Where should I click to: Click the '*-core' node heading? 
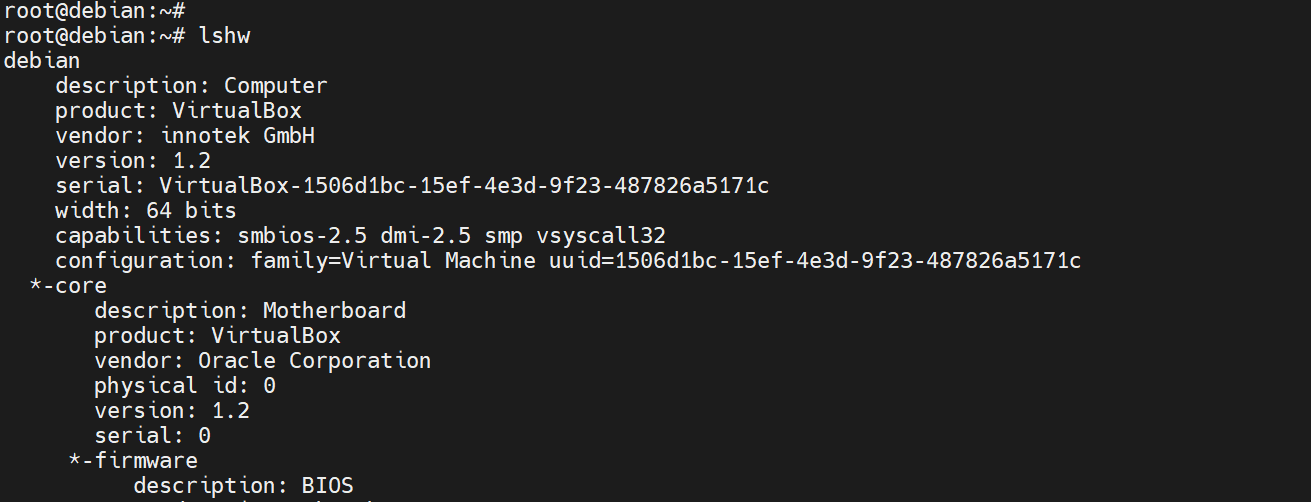click(68, 286)
